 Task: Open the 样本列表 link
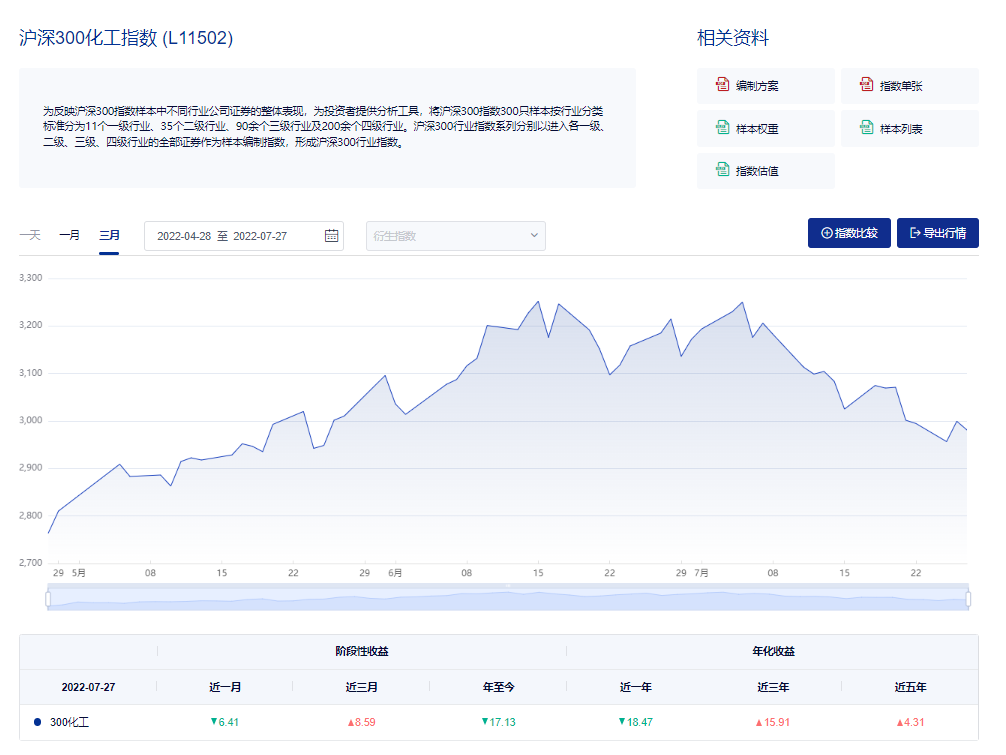pyautogui.click(x=900, y=129)
